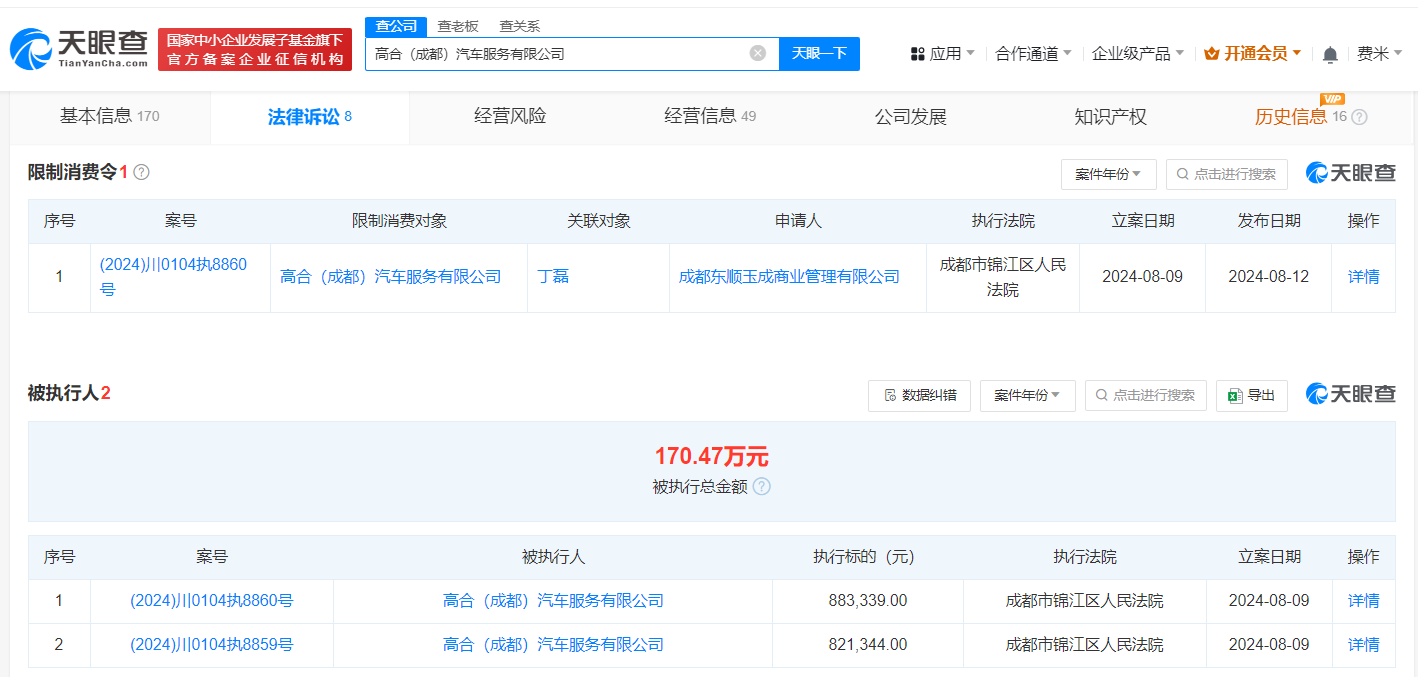Viewport: 1418px width, 677px height.
Task: Click the crown icon on 开通会员
Action: point(1214,52)
